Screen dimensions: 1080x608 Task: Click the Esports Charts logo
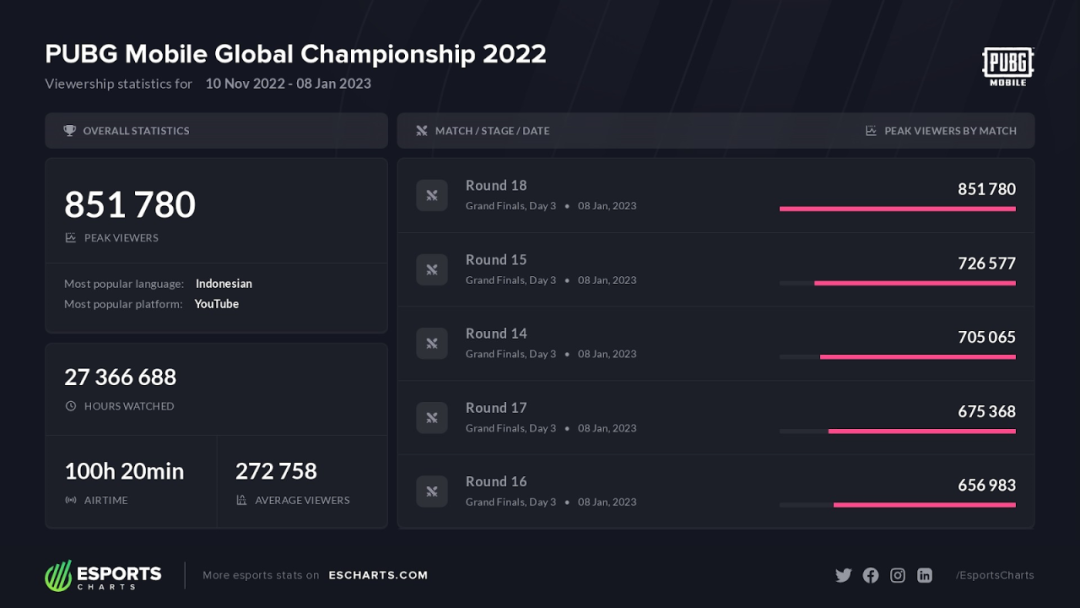(103, 576)
